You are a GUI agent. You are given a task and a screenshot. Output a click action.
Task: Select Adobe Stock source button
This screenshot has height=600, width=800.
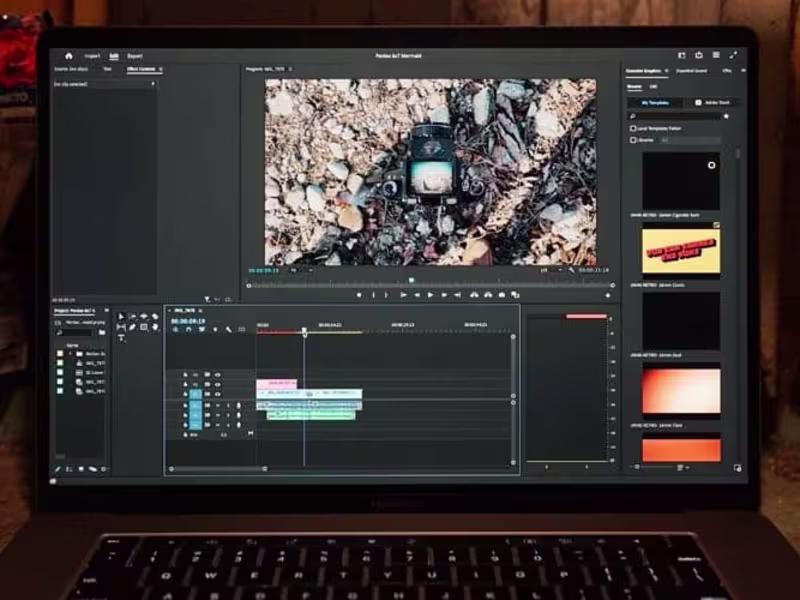(x=712, y=103)
